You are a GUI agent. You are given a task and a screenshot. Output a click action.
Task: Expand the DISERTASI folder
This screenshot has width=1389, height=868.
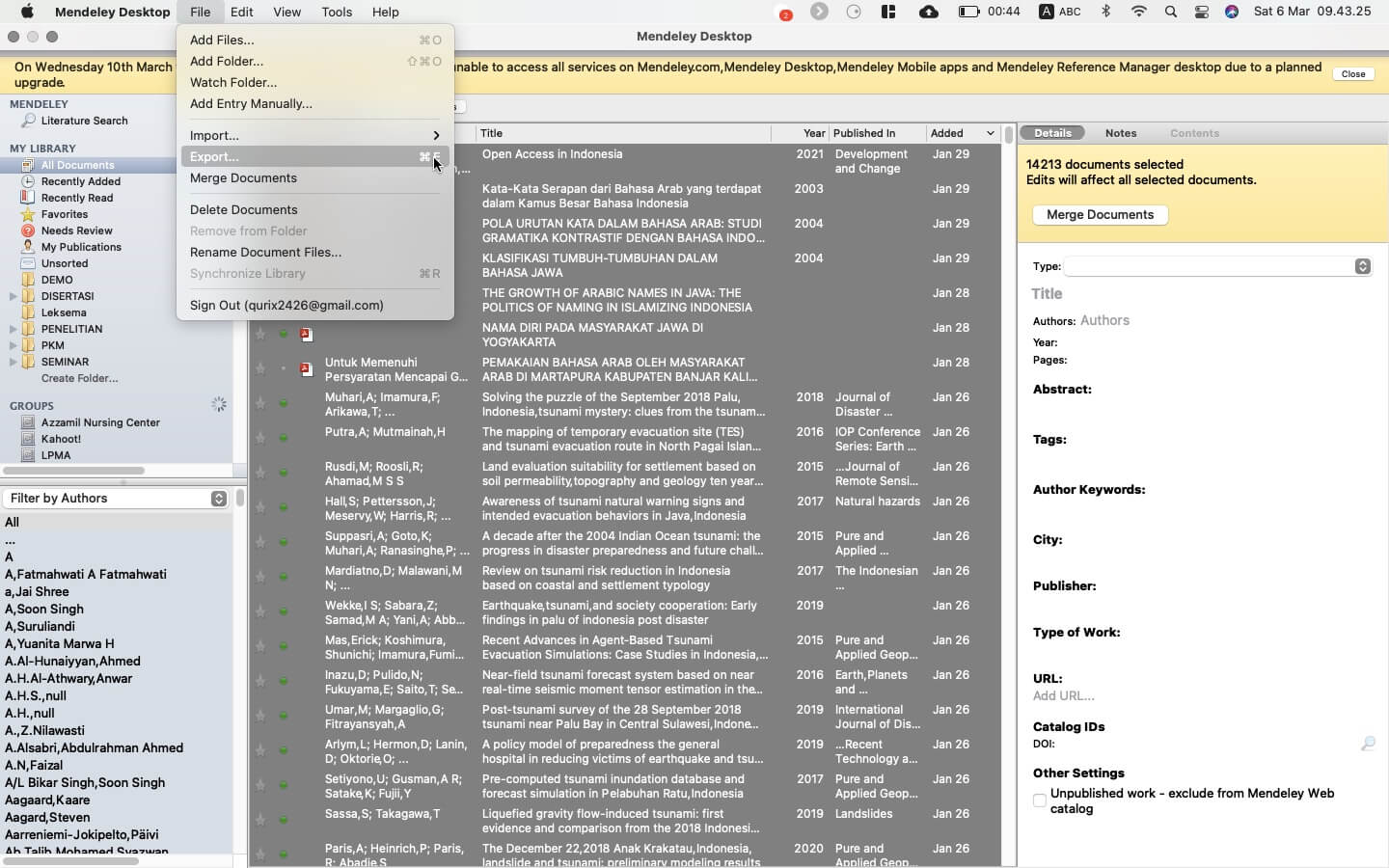[x=14, y=296]
